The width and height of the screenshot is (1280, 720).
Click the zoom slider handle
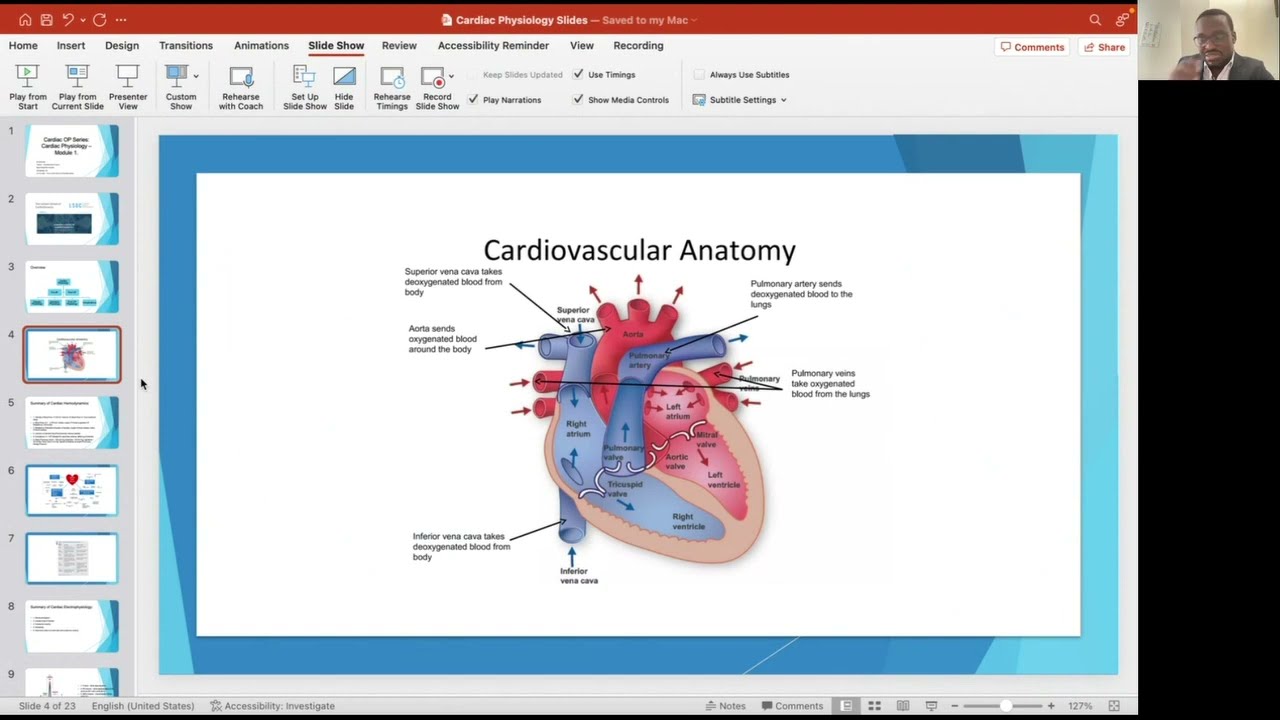(x=1006, y=706)
